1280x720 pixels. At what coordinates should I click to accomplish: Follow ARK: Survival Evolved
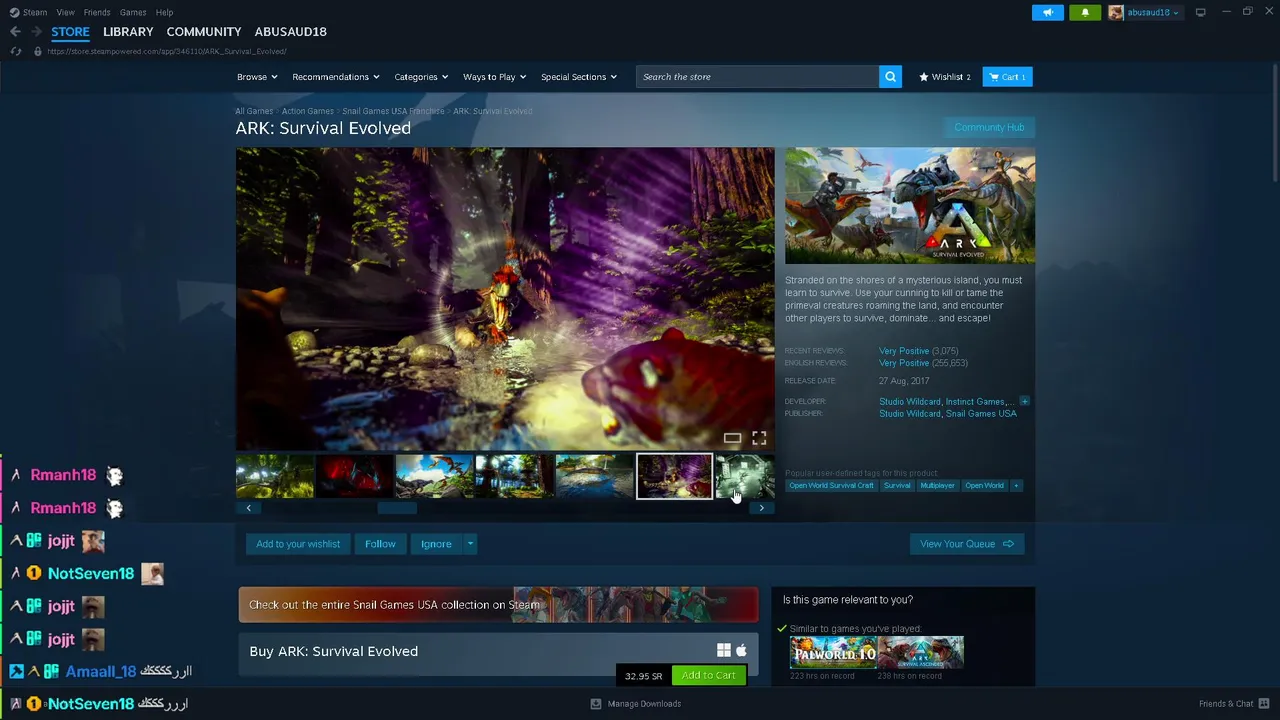[380, 544]
